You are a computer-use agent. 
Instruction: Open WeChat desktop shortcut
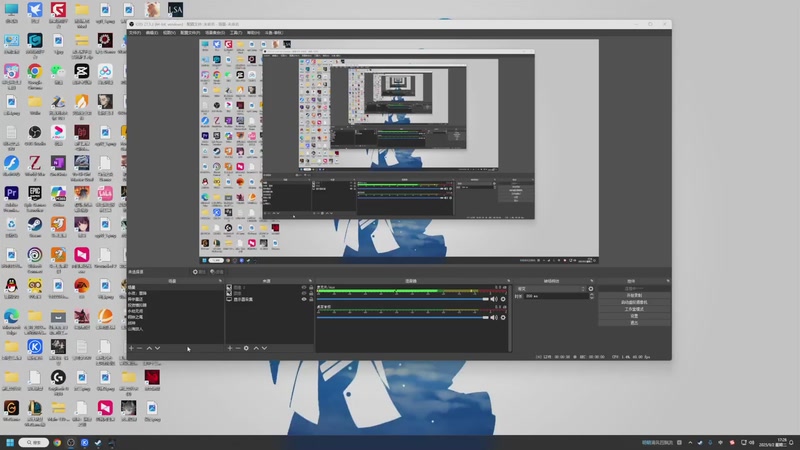tap(58, 76)
